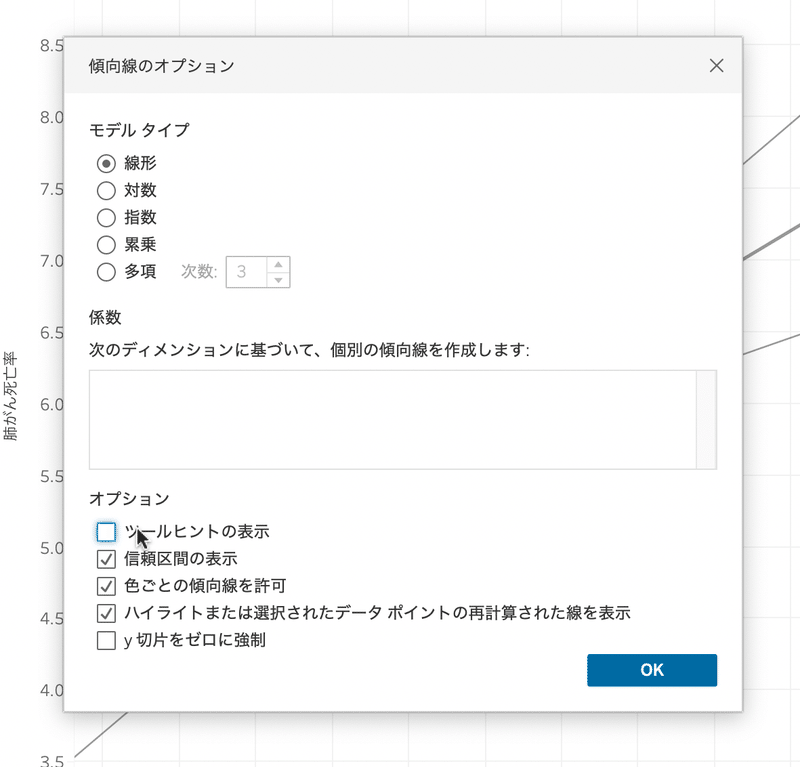Screen dimensions: 800x767
Task: Decrease 次数 with the down arrow
Action: [278, 280]
